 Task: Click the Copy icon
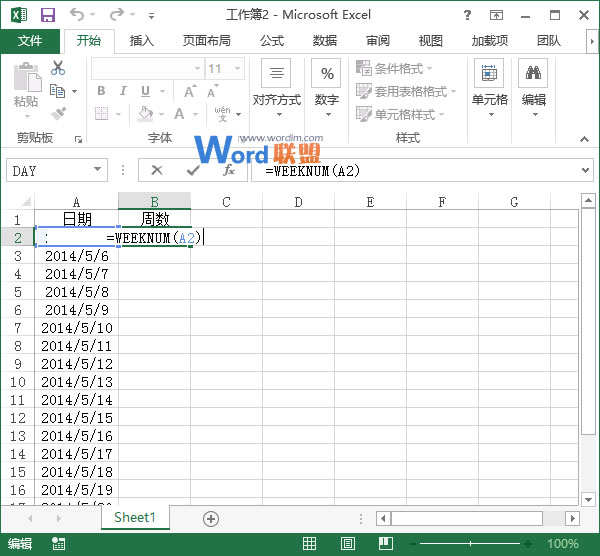tap(58, 91)
